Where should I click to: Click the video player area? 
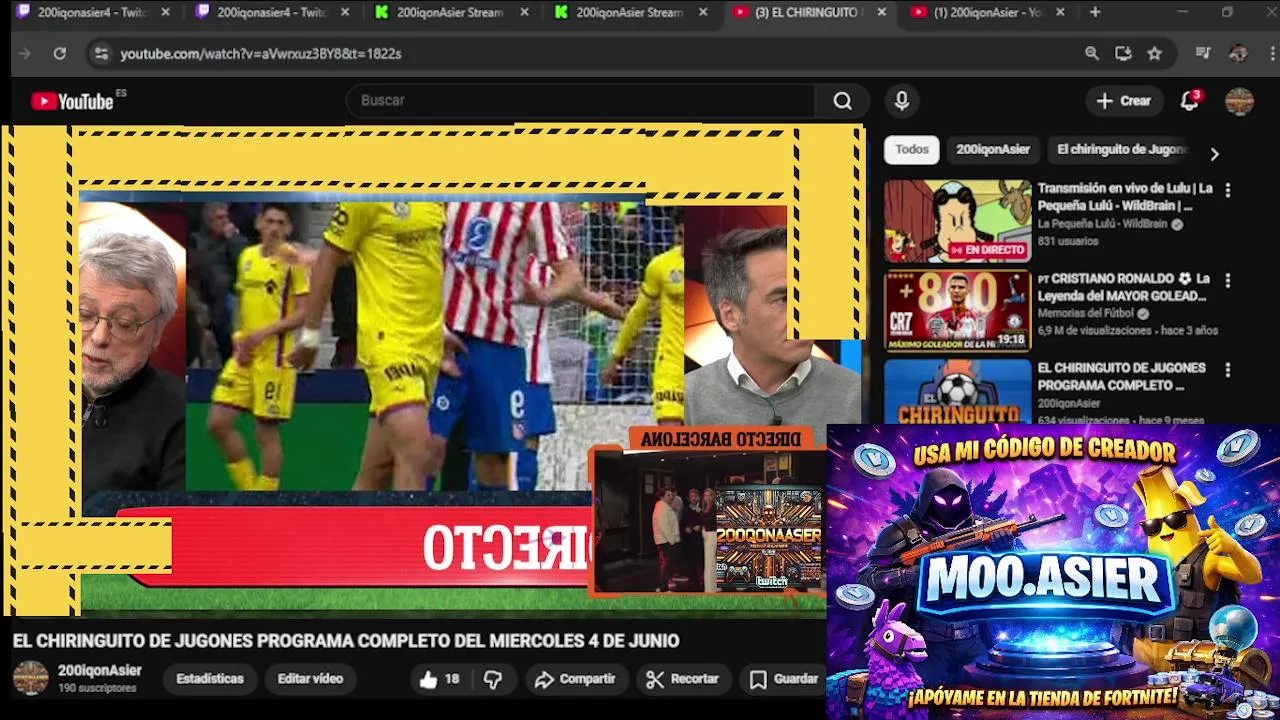pos(432,370)
